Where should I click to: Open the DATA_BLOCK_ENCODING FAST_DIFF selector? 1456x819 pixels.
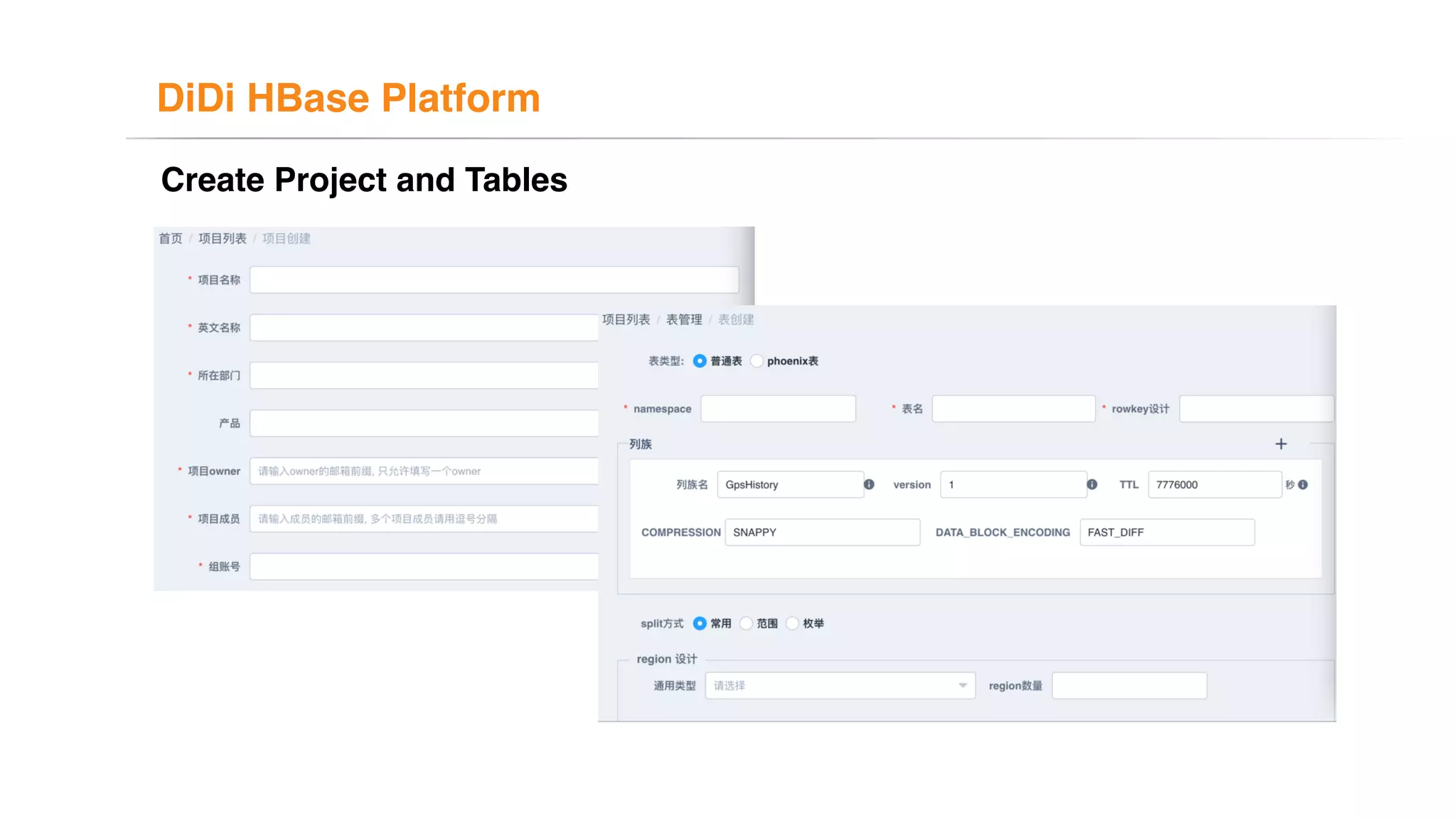coord(1167,532)
